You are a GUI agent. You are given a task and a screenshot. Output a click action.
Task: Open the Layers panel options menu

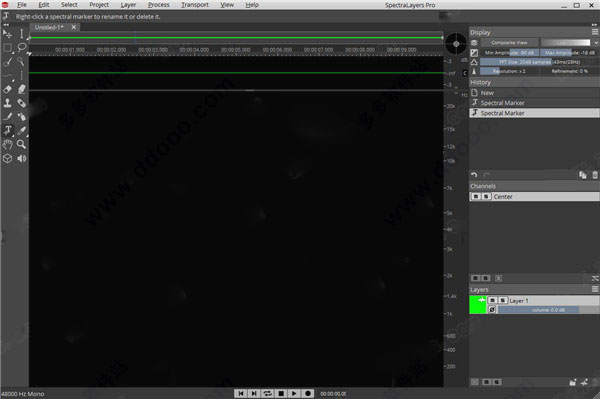pyautogui.click(x=595, y=289)
